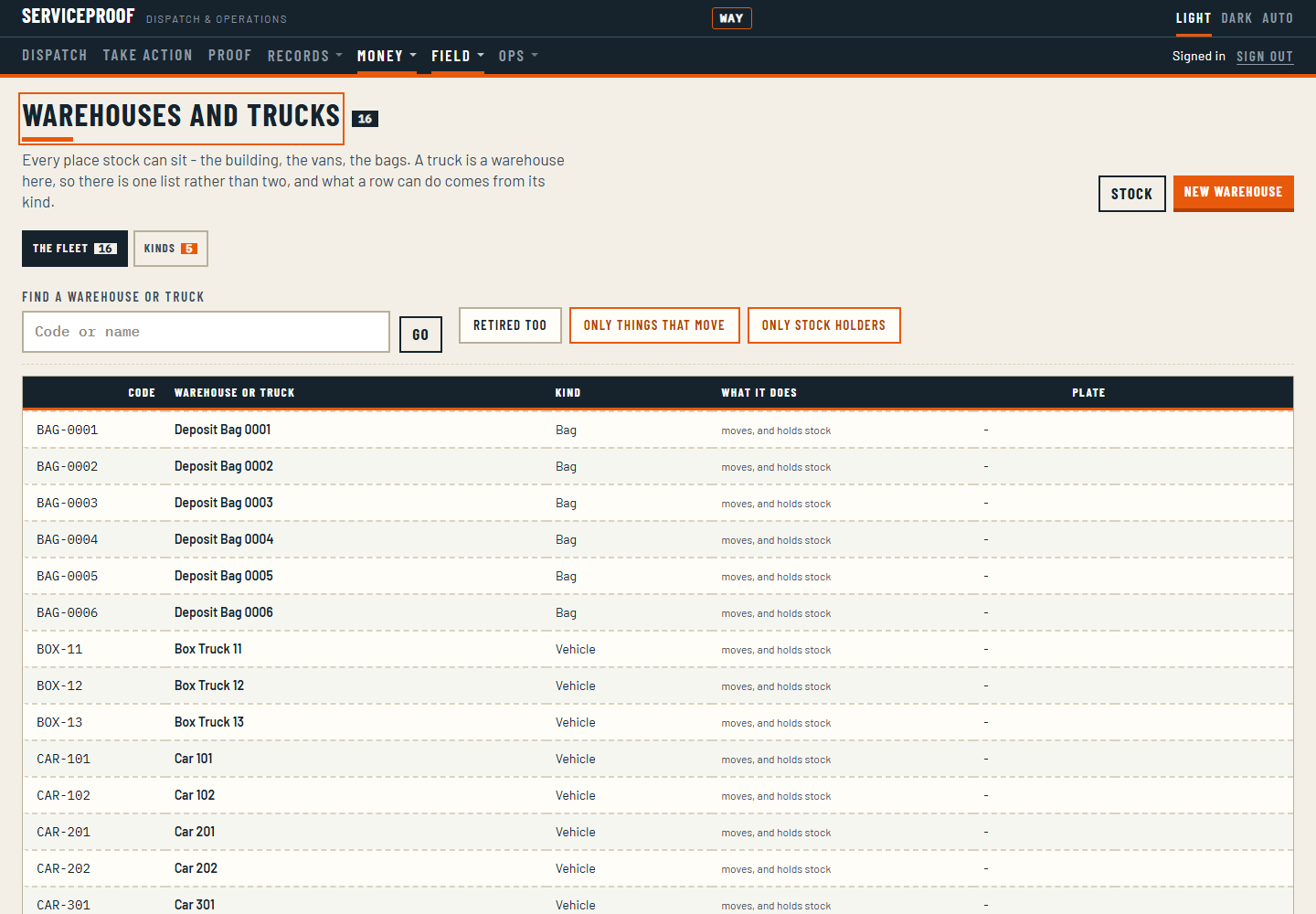Open the ServiceProof home logo
The image size is (1316, 914).
(78, 16)
